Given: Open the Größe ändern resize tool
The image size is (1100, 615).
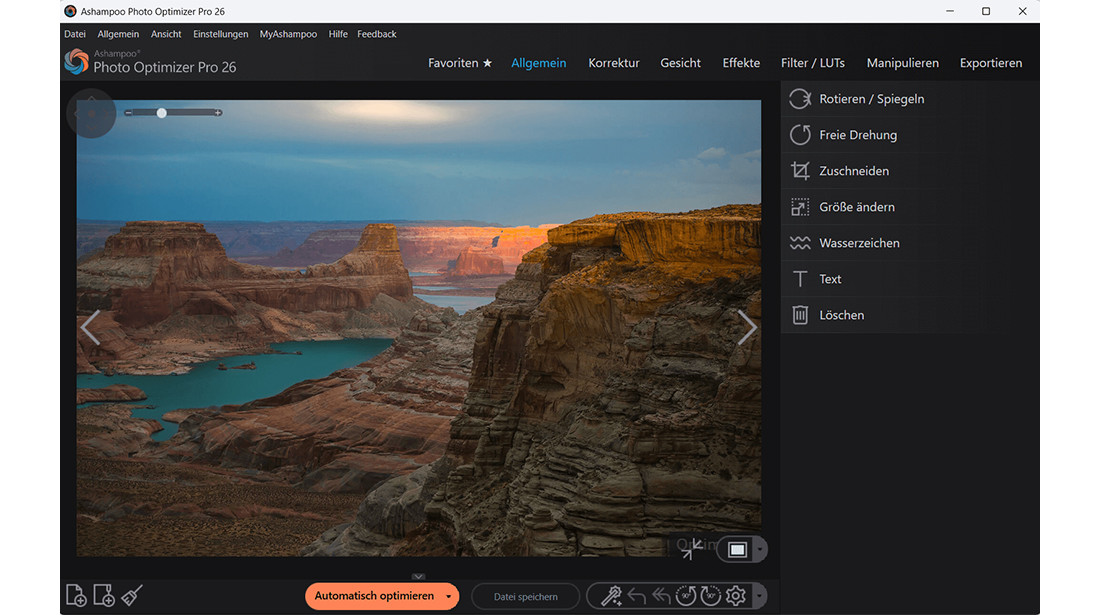Looking at the screenshot, I should tap(908, 207).
